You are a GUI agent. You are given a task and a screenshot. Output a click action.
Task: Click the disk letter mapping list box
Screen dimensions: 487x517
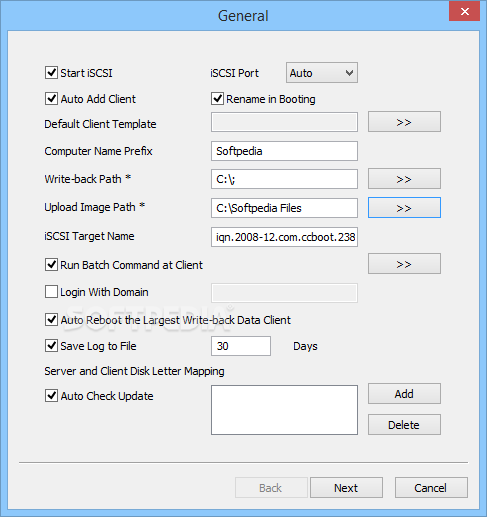tap(284, 410)
